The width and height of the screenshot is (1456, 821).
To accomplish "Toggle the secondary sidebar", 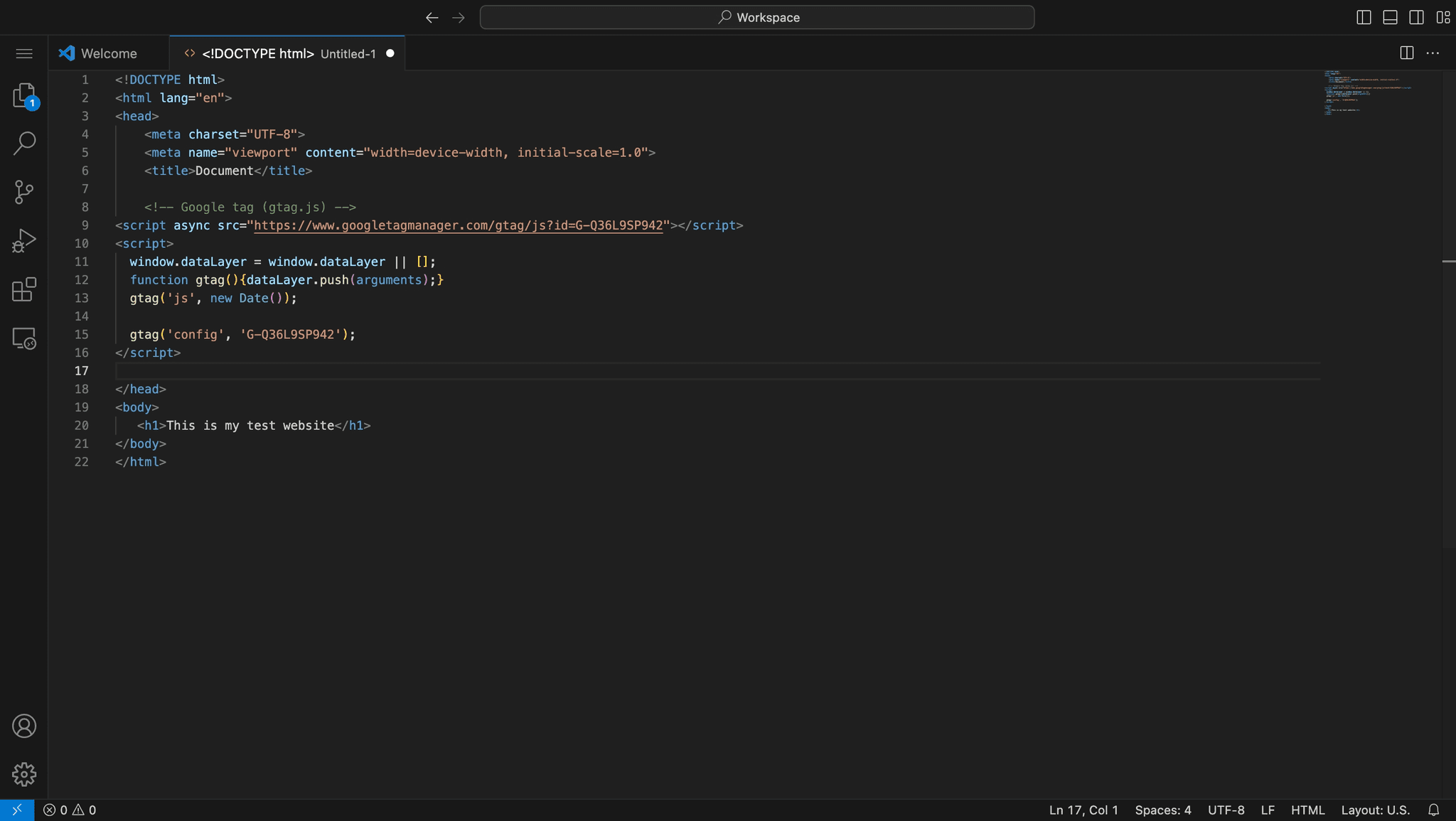I will [1415, 17].
